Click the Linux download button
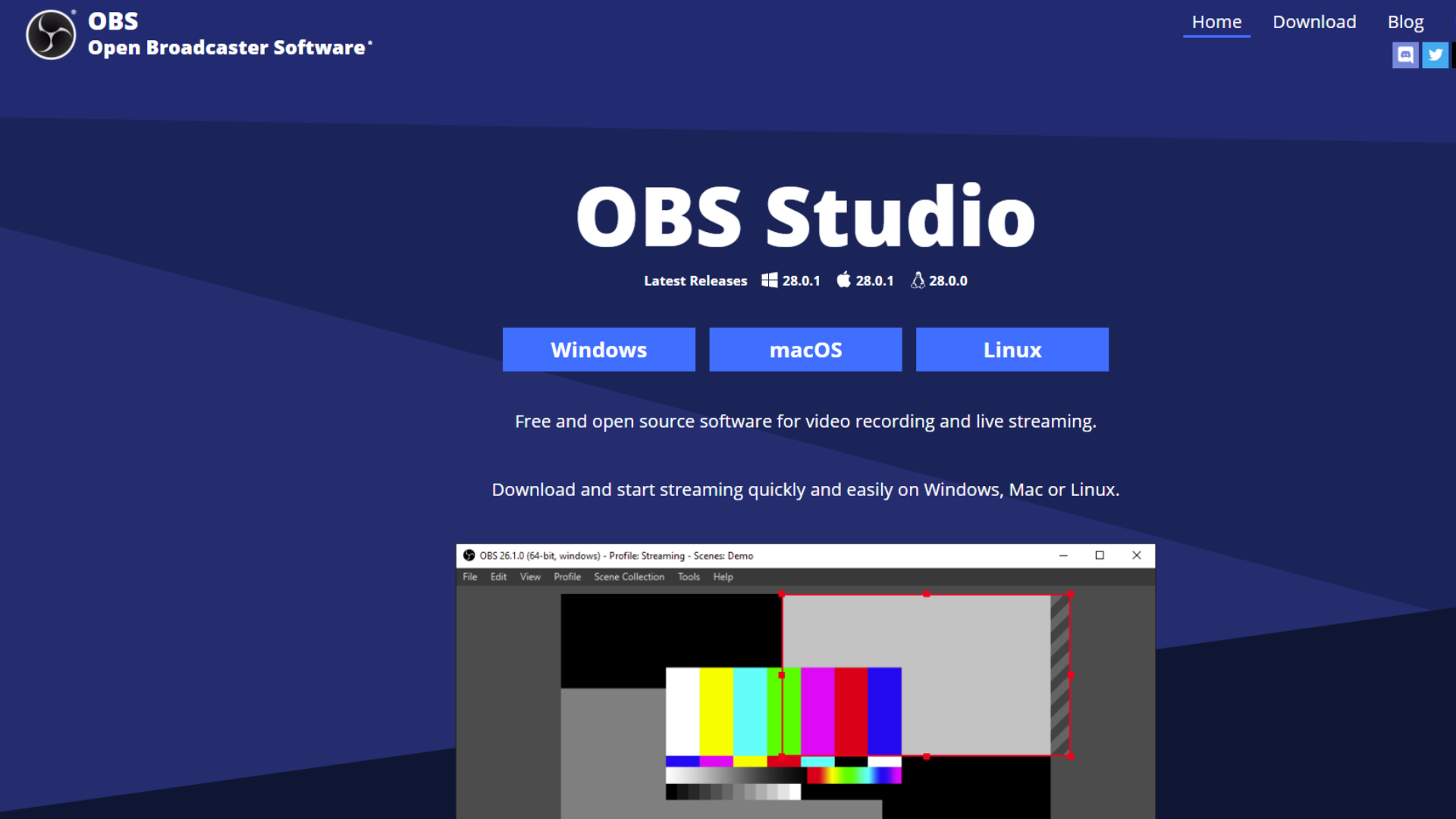This screenshot has width=1456, height=819. 1012,350
